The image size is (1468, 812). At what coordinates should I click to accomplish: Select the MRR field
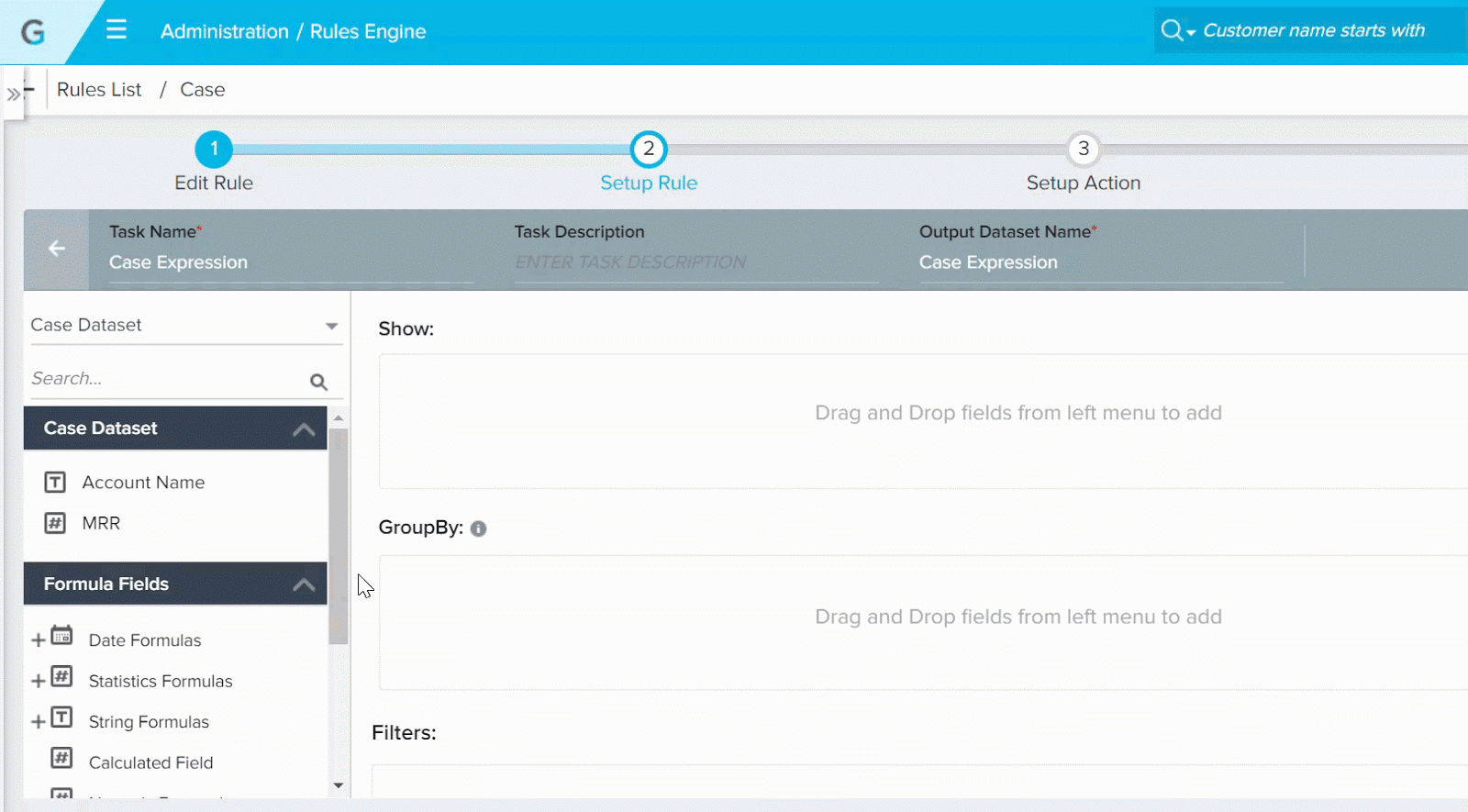(101, 523)
